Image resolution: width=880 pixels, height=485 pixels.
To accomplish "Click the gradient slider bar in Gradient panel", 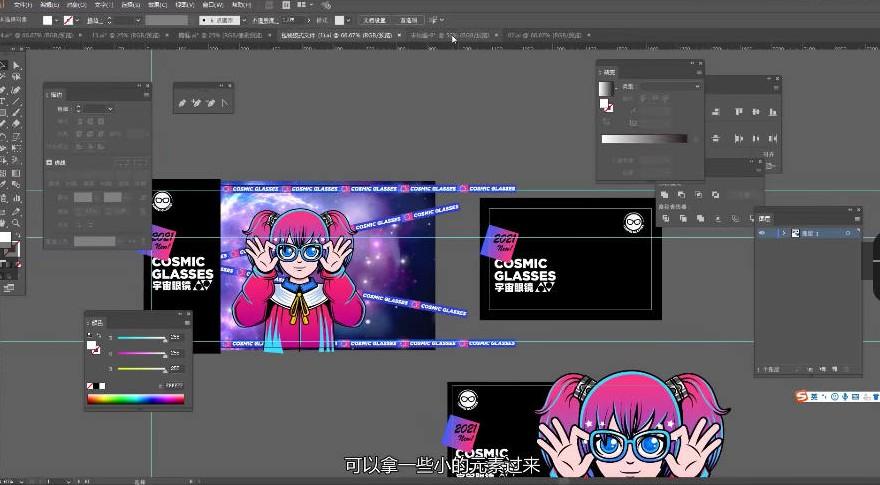I will point(644,139).
